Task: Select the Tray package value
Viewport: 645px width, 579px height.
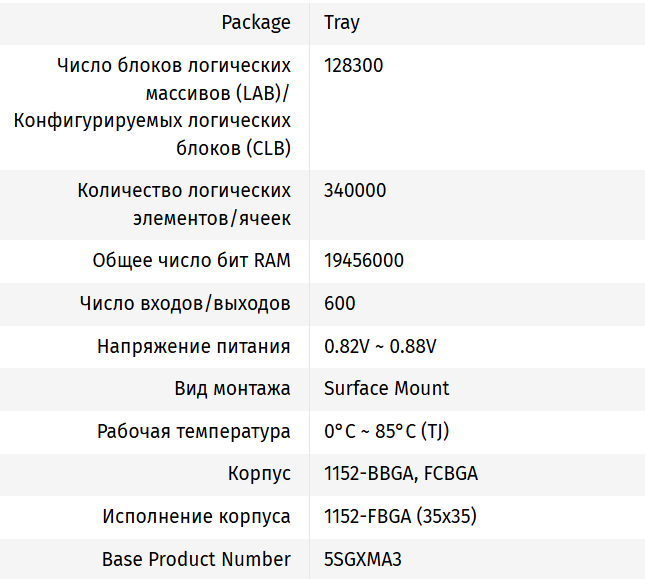Action: [x=342, y=22]
